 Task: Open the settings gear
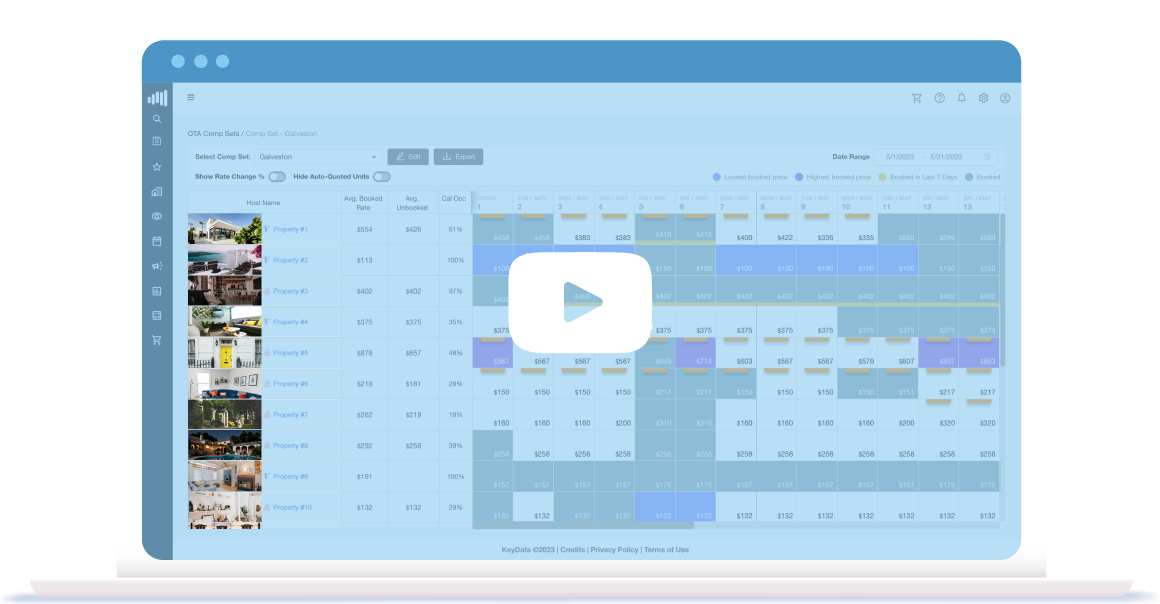[983, 98]
